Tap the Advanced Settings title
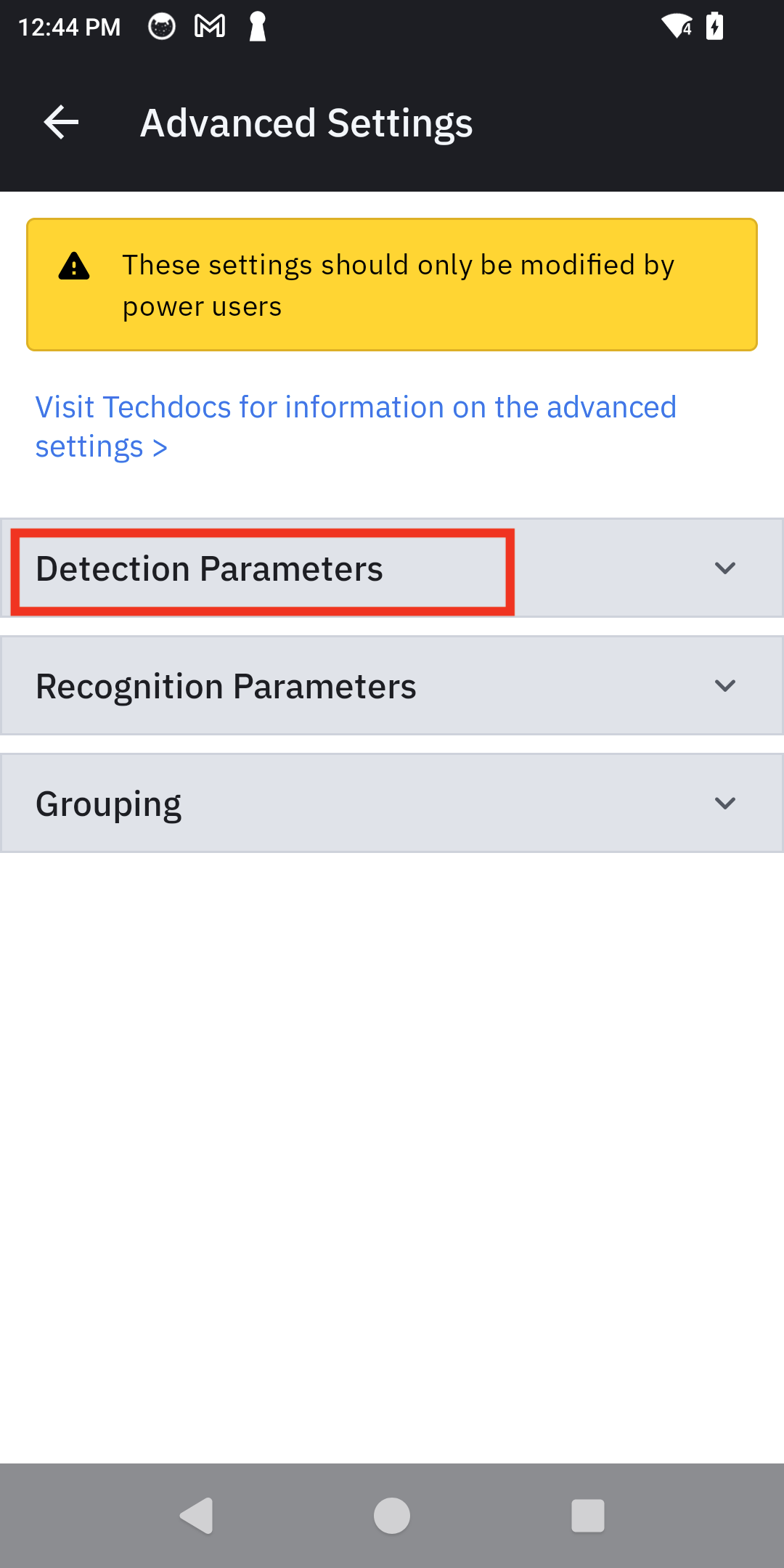 (x=306, y=123)
